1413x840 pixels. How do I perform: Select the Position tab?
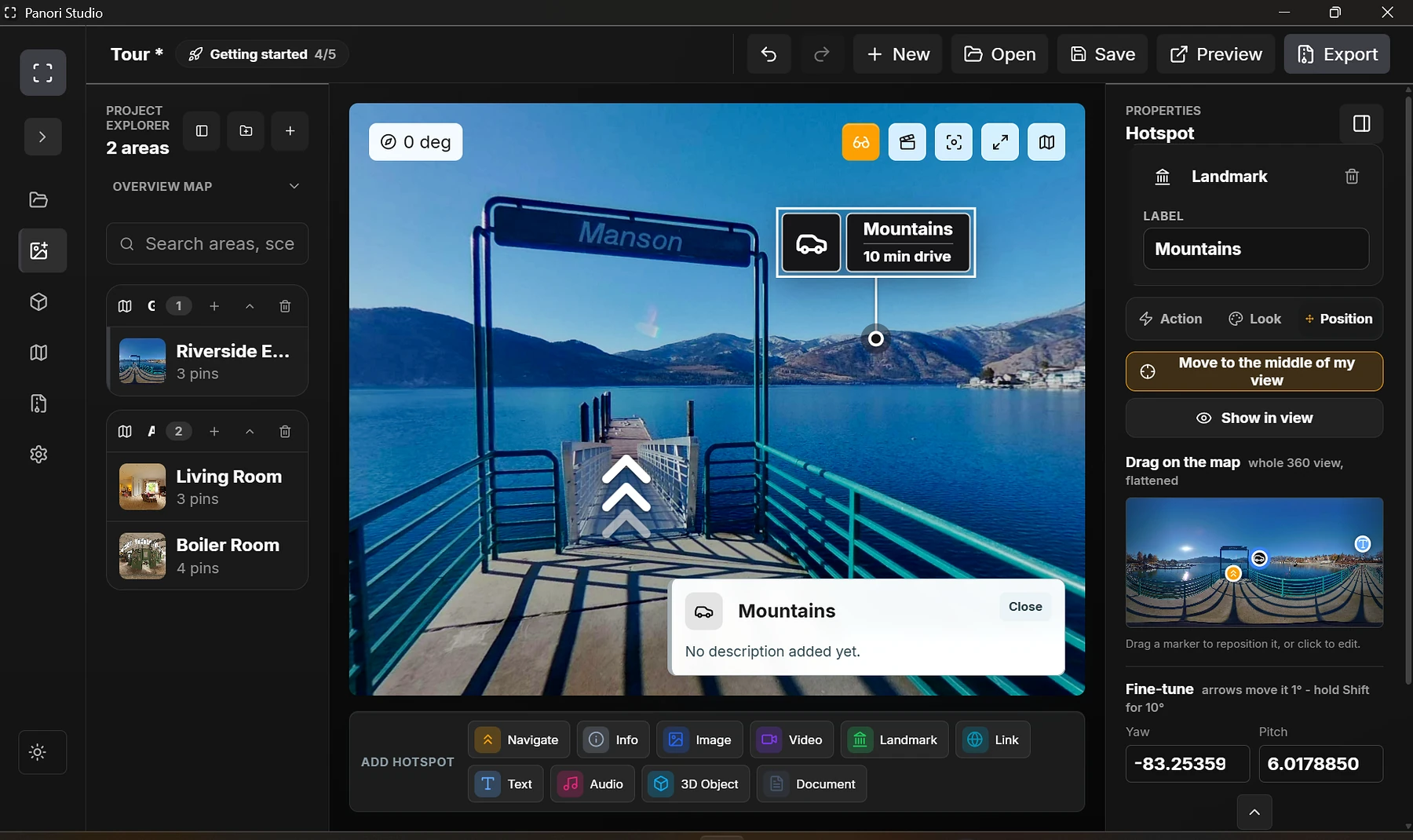[1338, 319]
